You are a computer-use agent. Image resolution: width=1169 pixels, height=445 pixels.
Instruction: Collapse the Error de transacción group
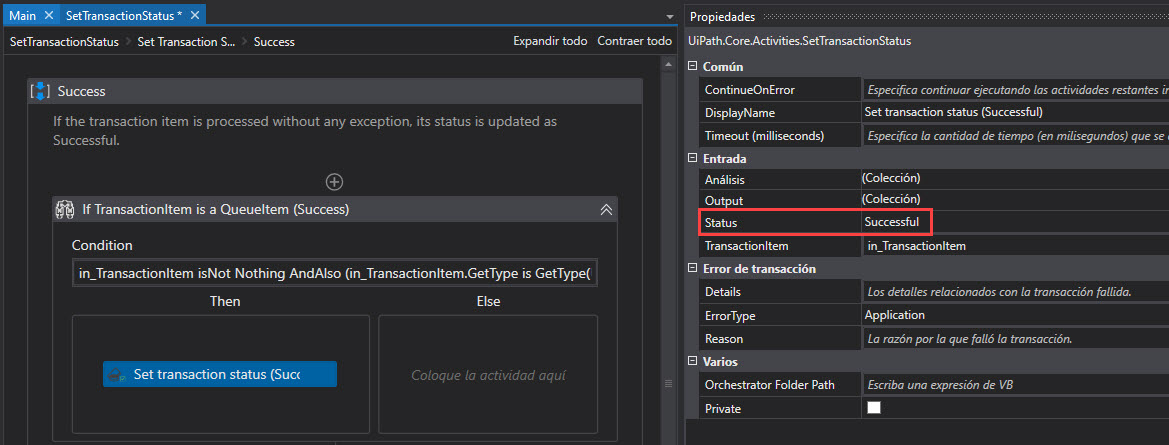[693, 269]
